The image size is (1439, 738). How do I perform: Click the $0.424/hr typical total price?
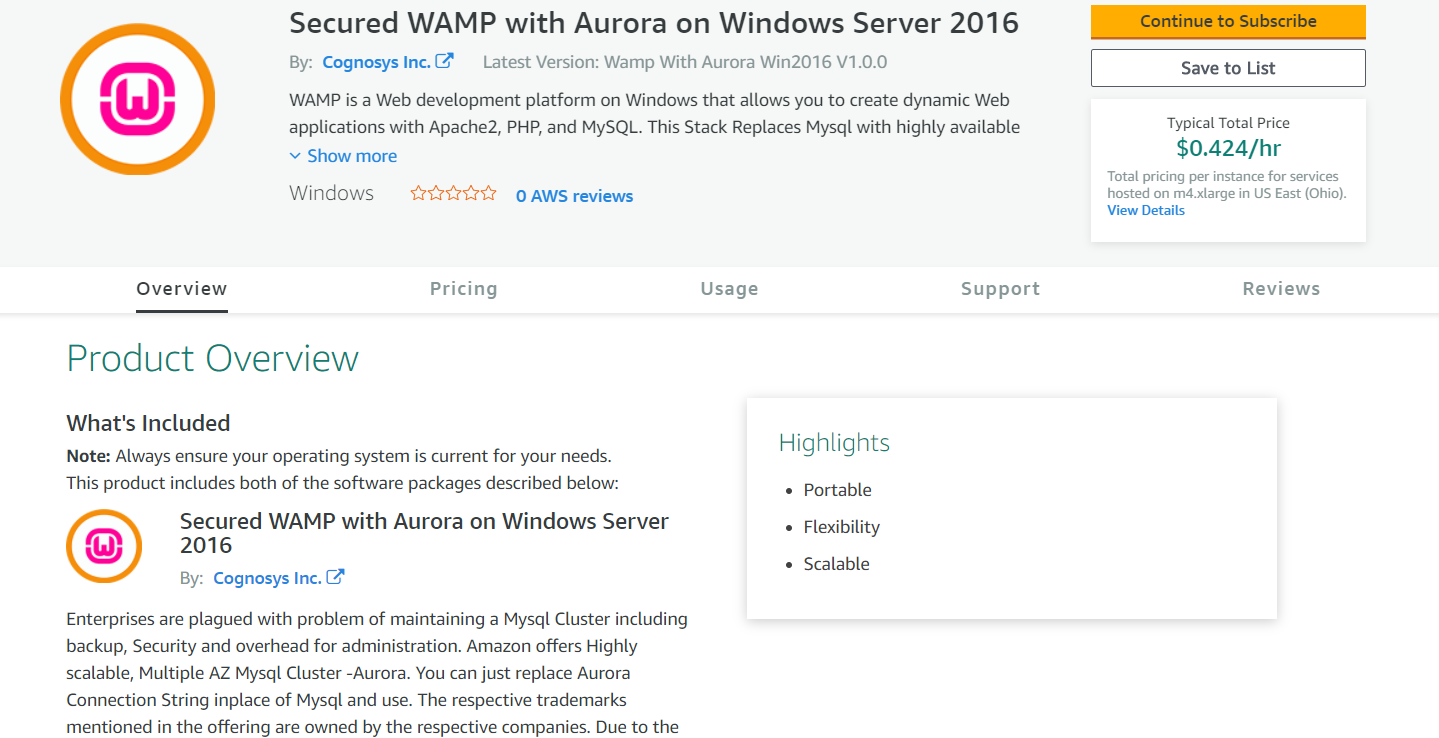1228,149
